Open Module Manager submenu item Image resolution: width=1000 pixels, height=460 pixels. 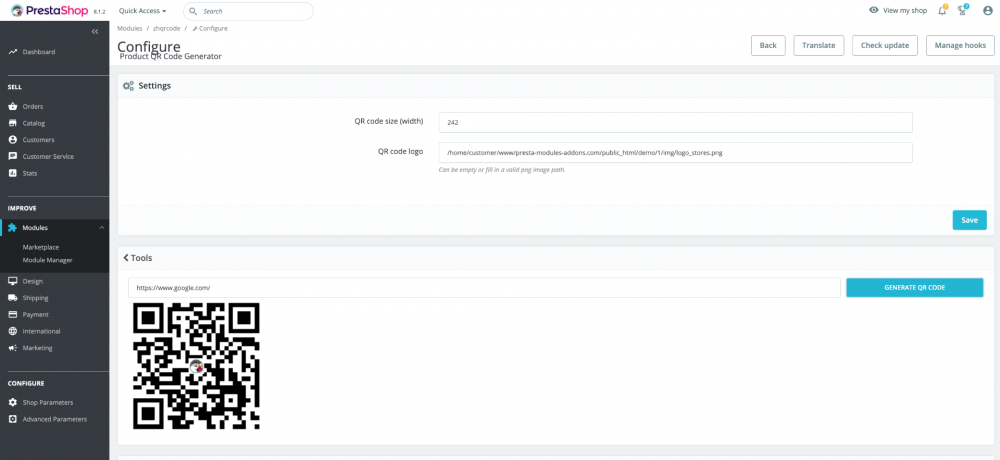[47, 260]
